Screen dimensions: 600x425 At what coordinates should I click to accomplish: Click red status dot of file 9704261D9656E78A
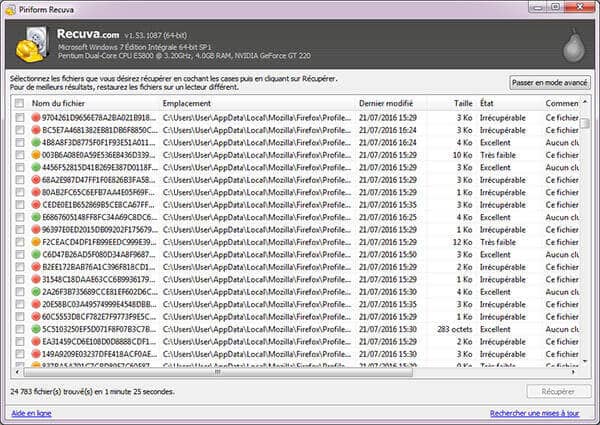pyautogui.click(x=36, y=118)
